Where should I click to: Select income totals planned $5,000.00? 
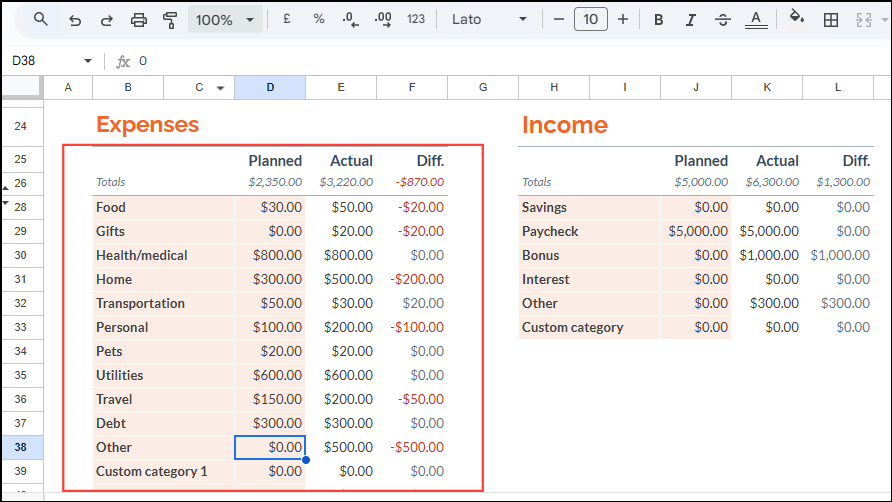(696, 182)
